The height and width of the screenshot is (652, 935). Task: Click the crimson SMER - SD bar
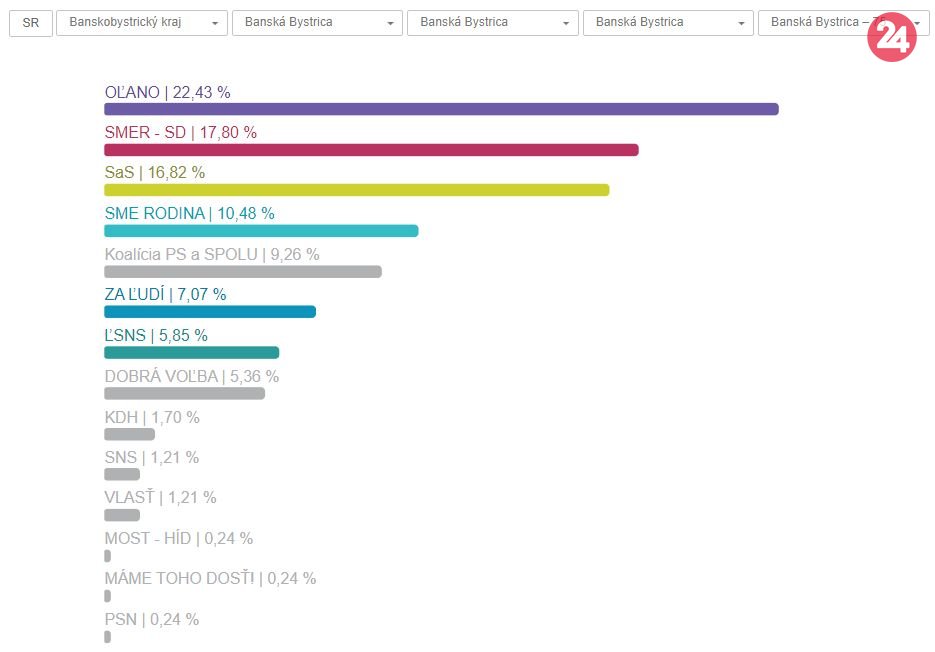click(x=371, y=150)
